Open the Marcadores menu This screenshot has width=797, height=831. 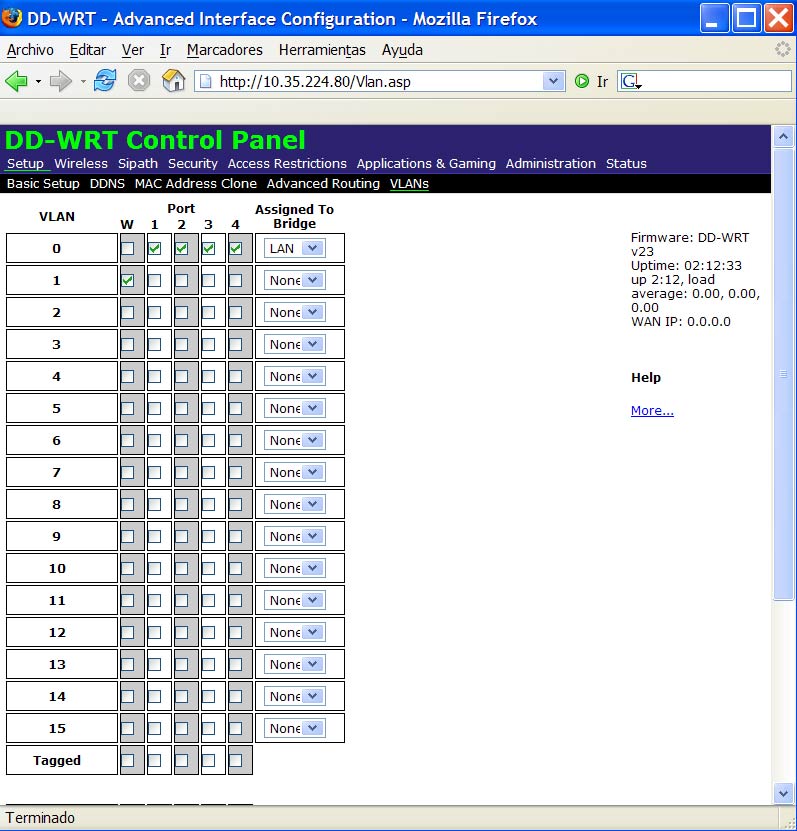(x=224, y=50)
